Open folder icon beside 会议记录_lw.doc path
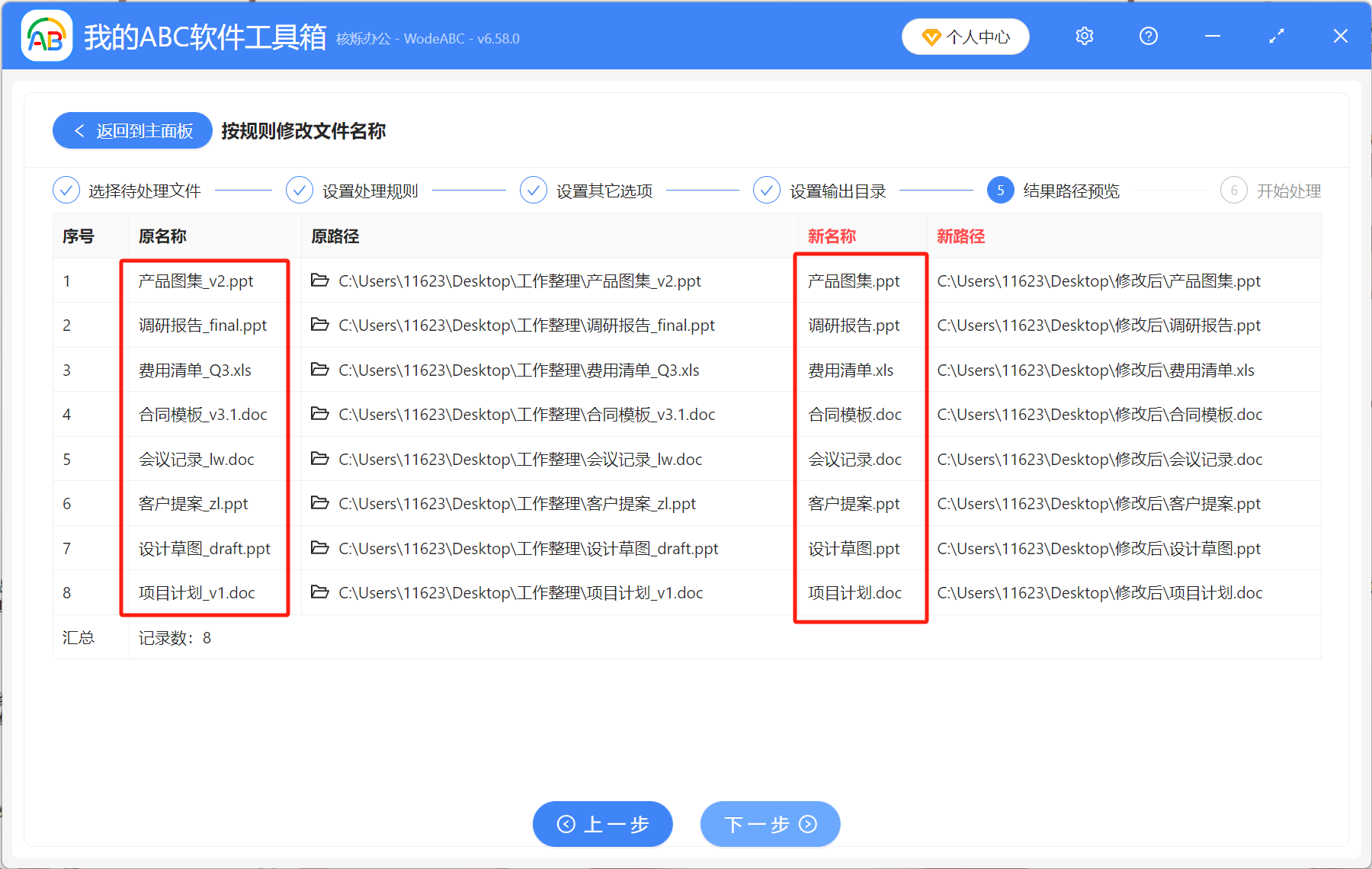 click(x=320, y=459)
